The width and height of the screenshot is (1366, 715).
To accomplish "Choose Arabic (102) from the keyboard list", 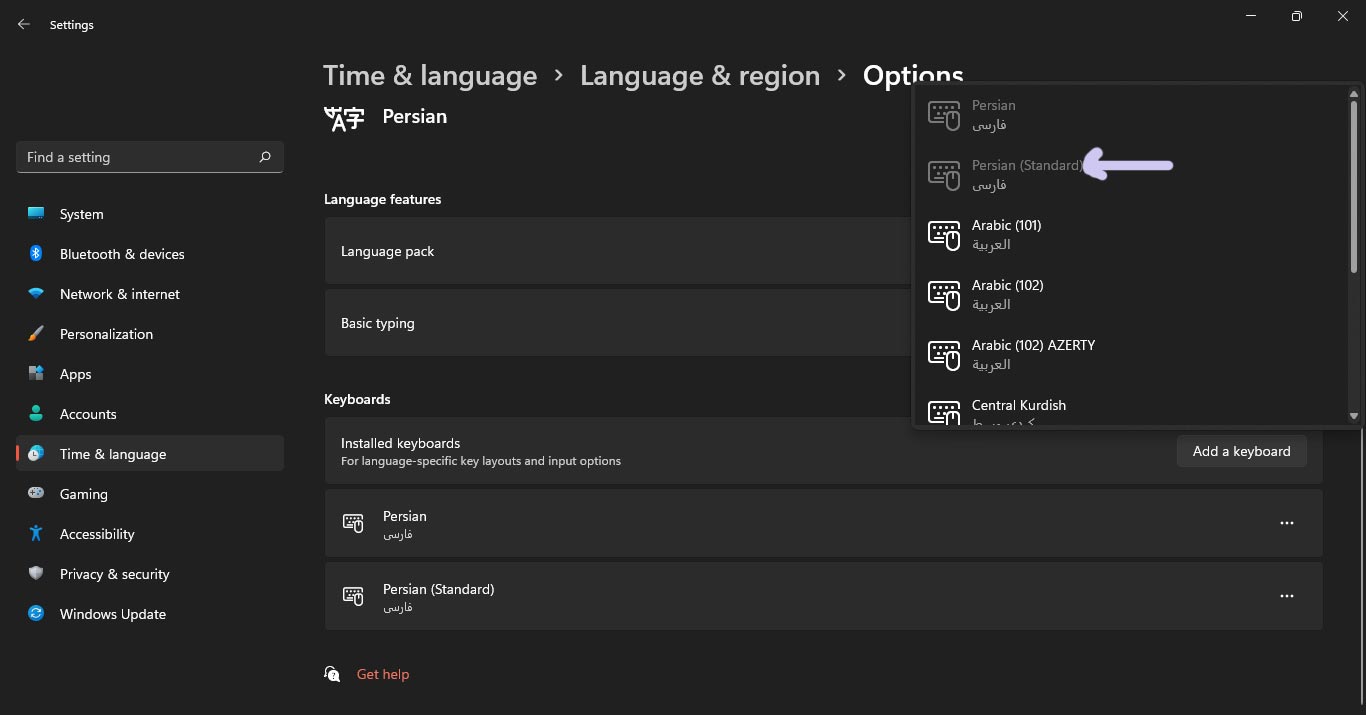I will tap(1131, 295).
